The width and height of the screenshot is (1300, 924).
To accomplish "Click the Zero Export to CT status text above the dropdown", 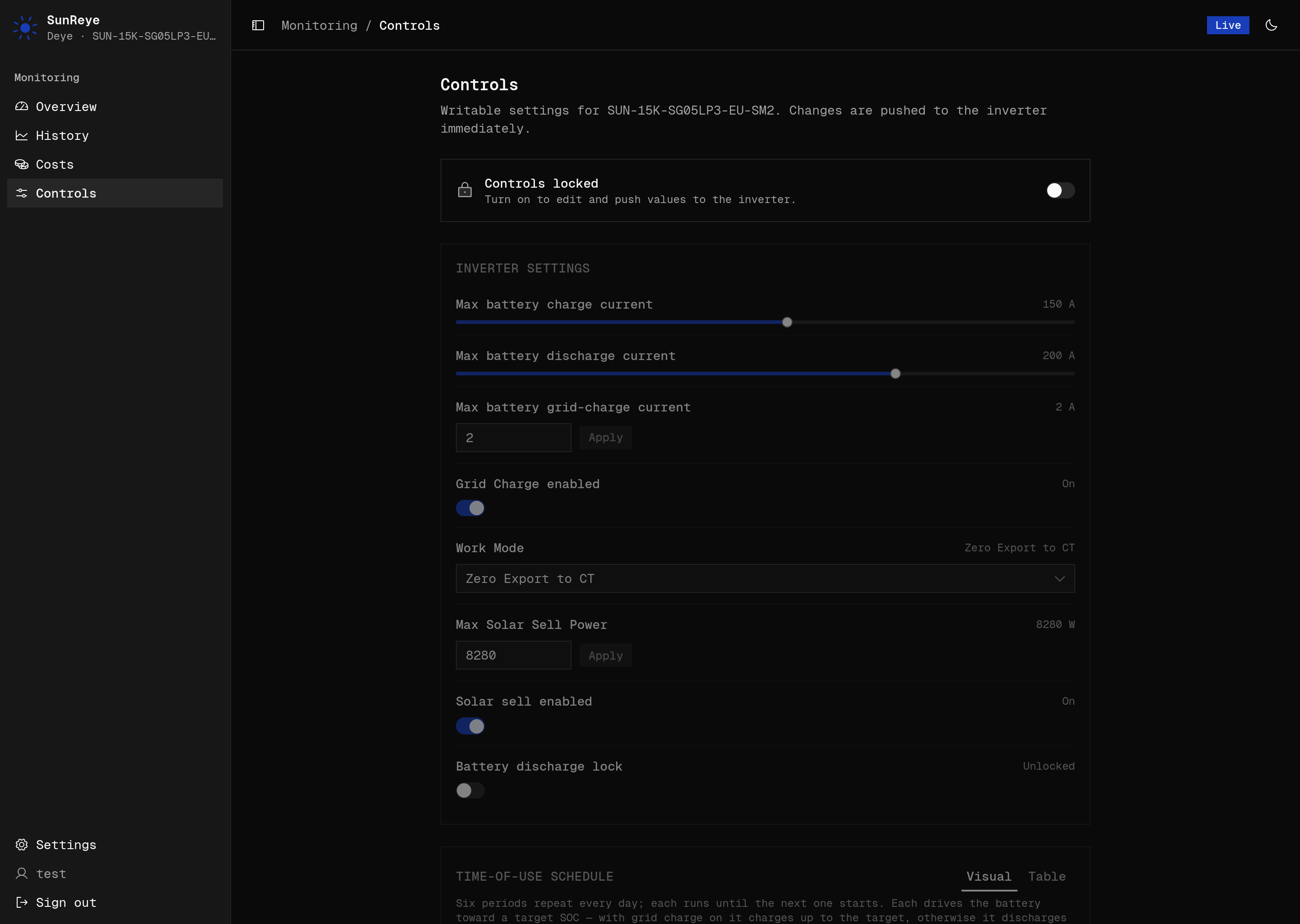I will (x=1019, y=548).
